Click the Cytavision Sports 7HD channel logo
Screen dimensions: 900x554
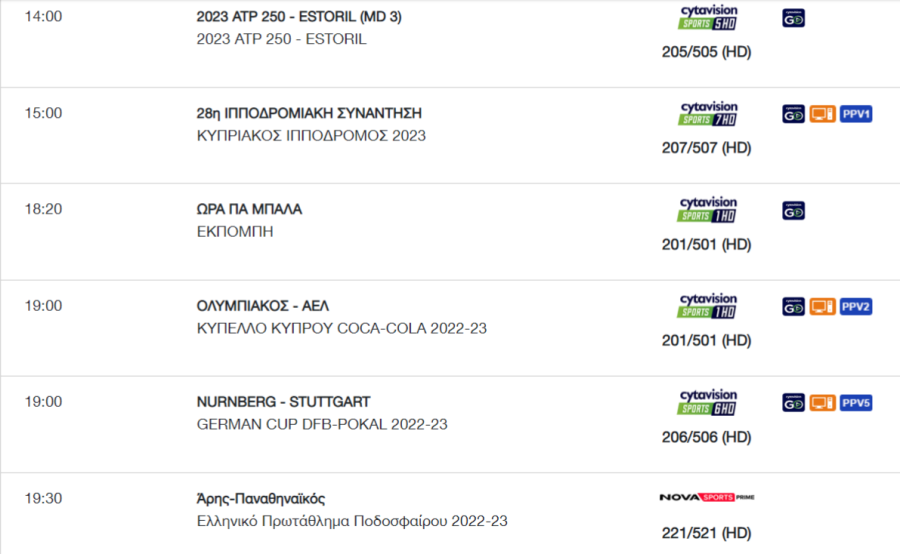pyautogui.click(x=708, y=114)
